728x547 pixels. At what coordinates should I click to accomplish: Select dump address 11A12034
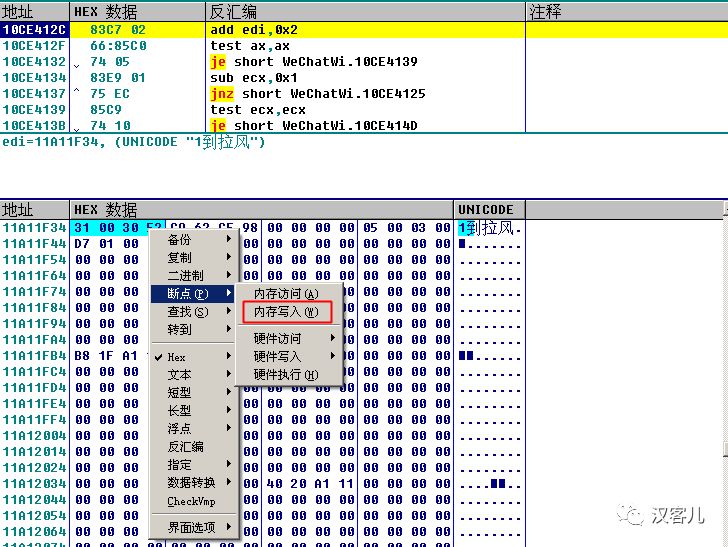pyautogui.click(x=34, y=483)
